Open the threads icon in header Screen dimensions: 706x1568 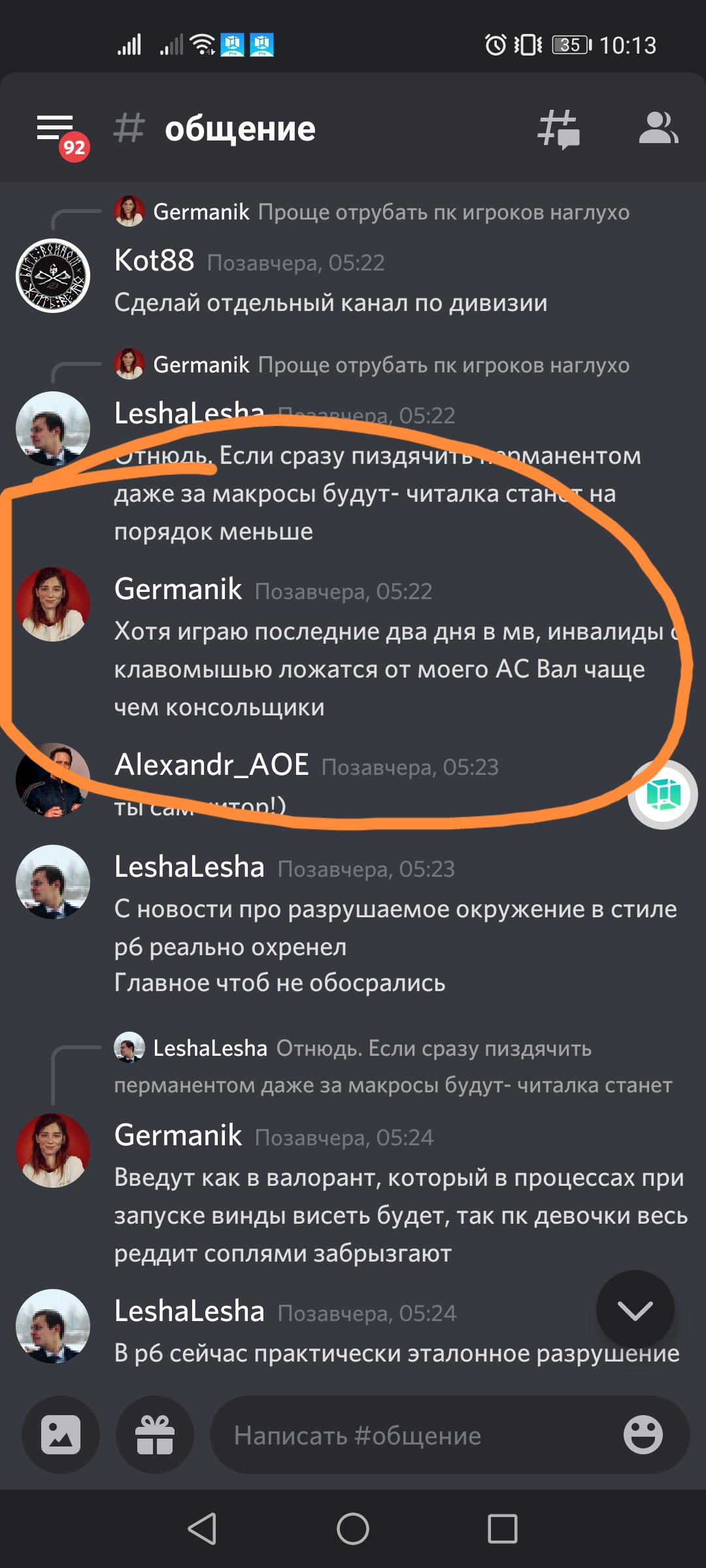[558, 129]
